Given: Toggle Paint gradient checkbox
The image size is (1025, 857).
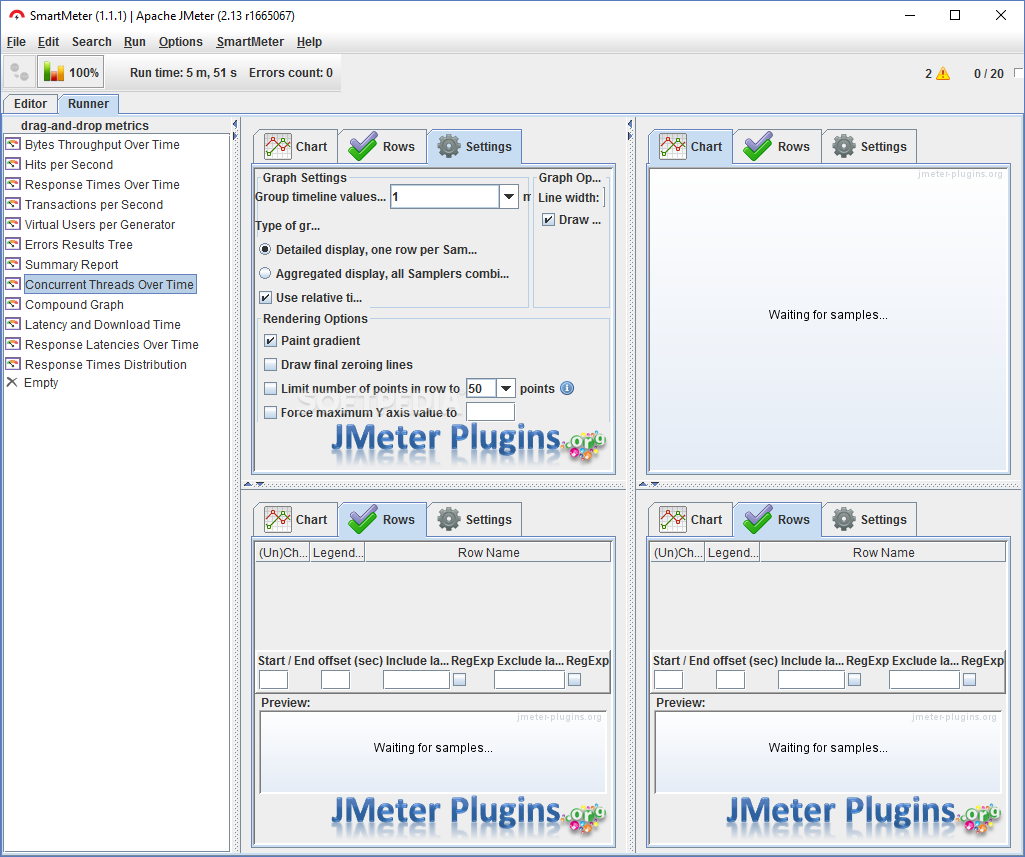Looking at the screenshot, I should click(271, 341).
